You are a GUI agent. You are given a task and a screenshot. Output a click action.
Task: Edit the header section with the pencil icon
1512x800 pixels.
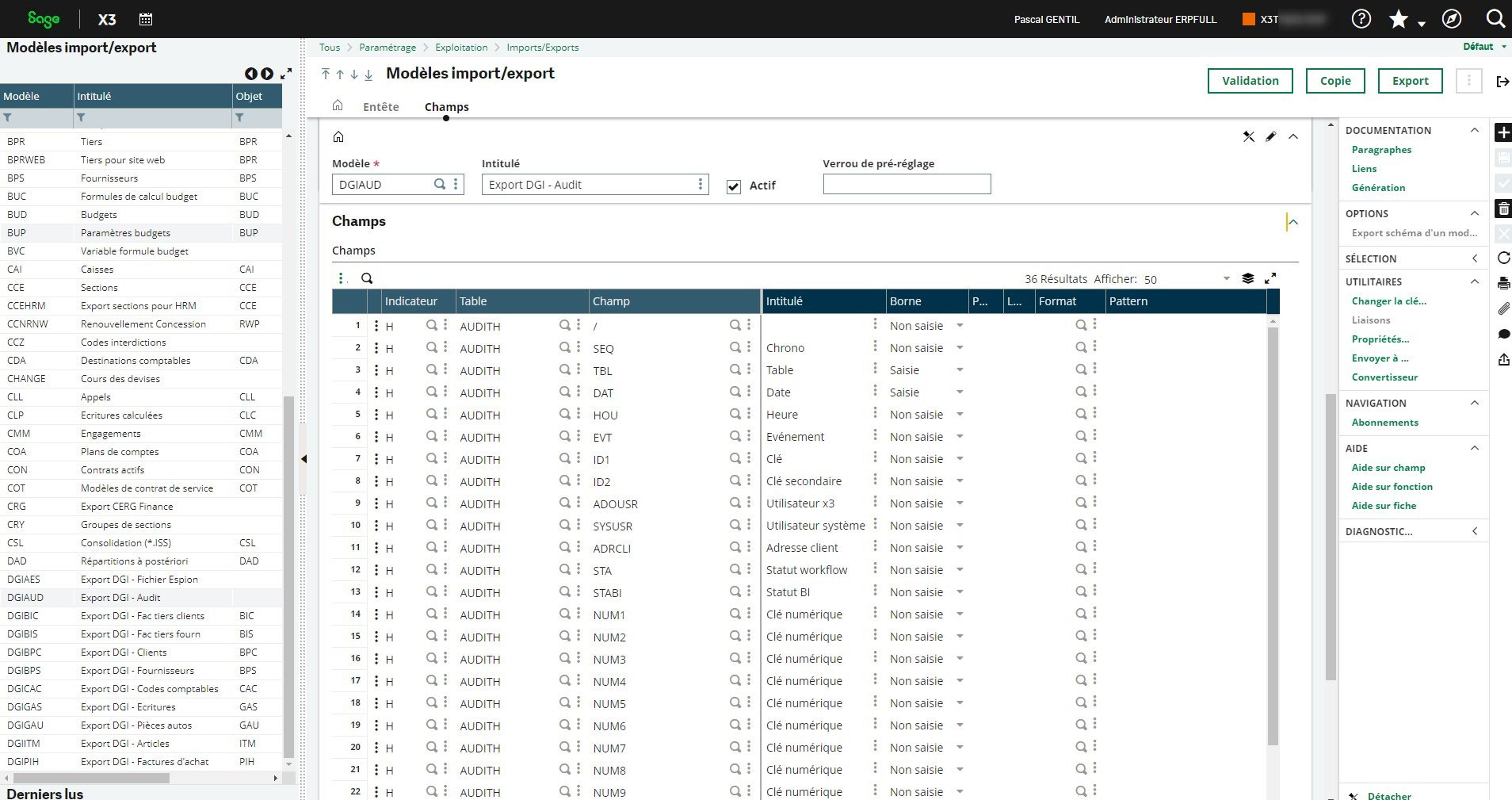point(1270,136)
